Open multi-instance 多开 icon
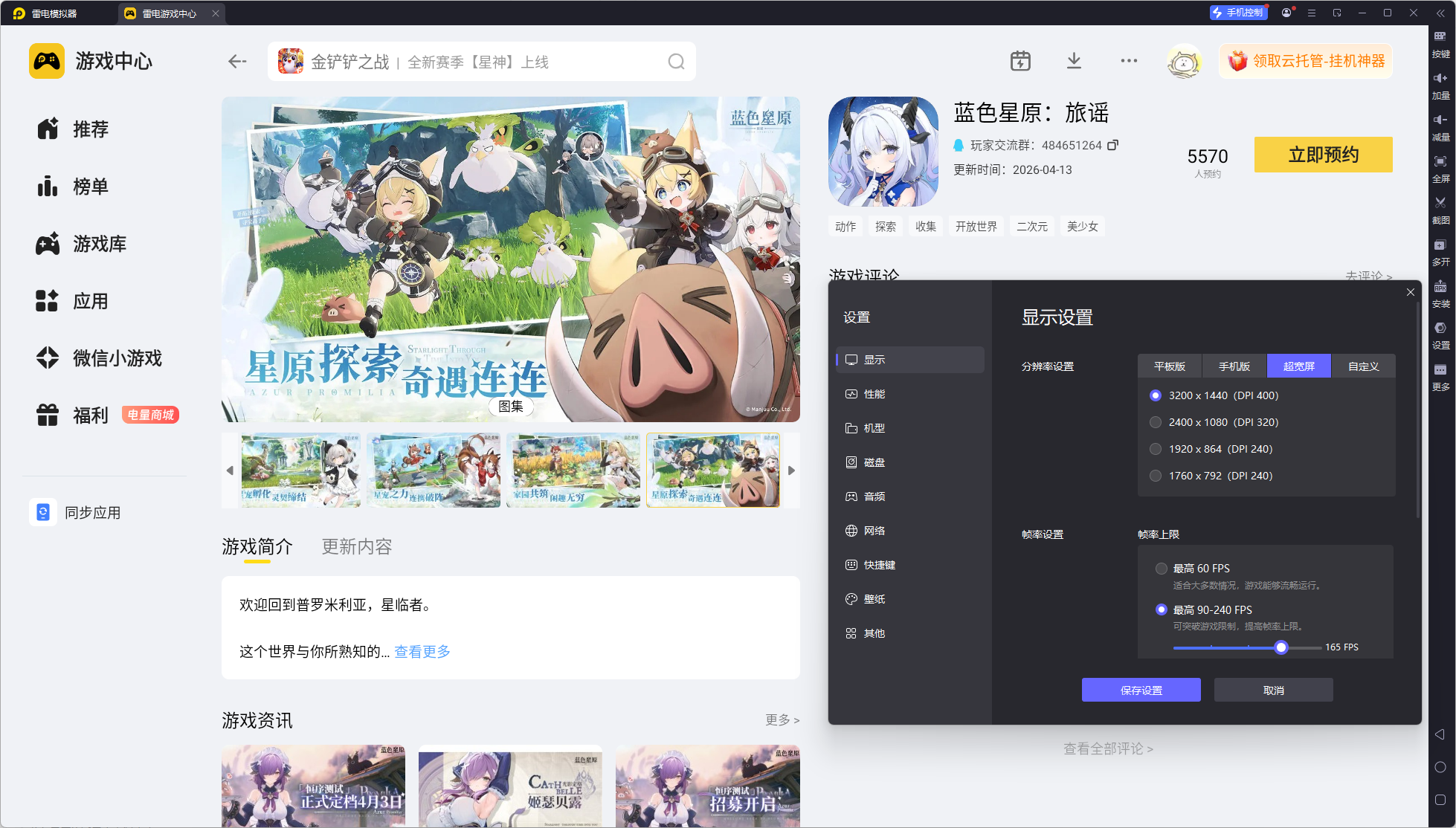The height and width of the screenshot is (828, 1456). (x=1440, y=245)
